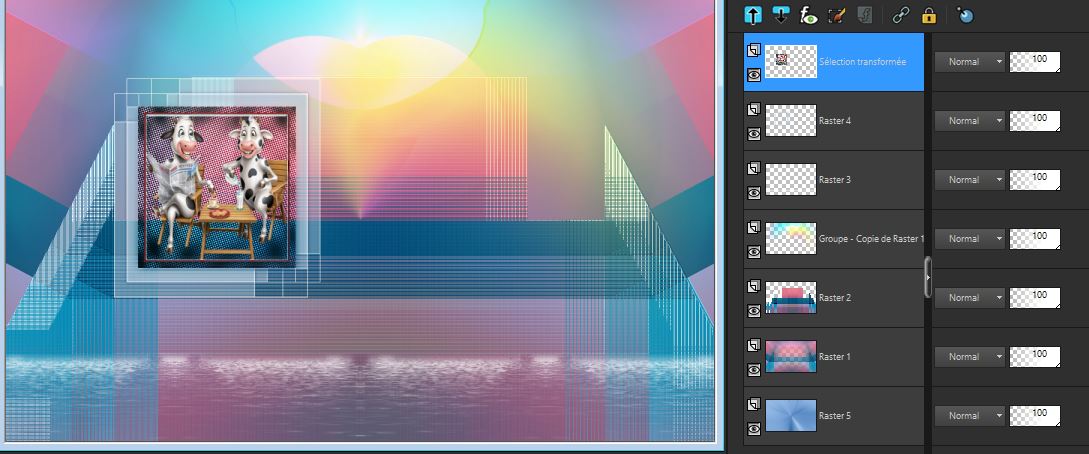
Task: Click 'Groupe - Copie de Raster 1' layer name
Action: pos(872,239)
